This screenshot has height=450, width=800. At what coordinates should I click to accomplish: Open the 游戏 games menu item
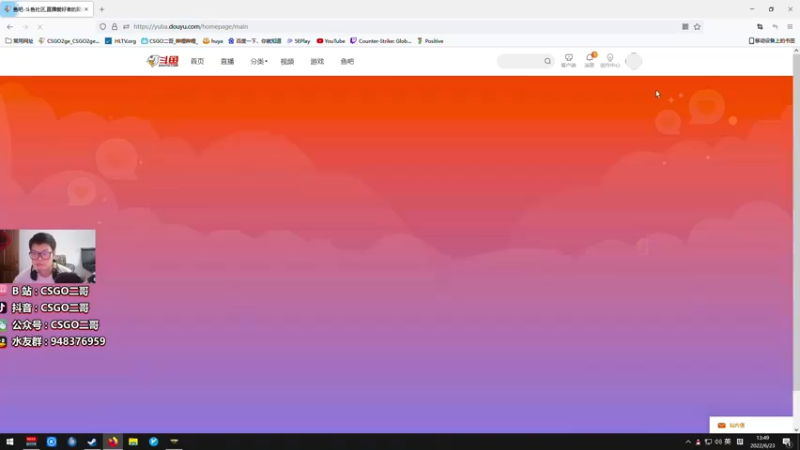pyautogui.click(x=317, y=61)
